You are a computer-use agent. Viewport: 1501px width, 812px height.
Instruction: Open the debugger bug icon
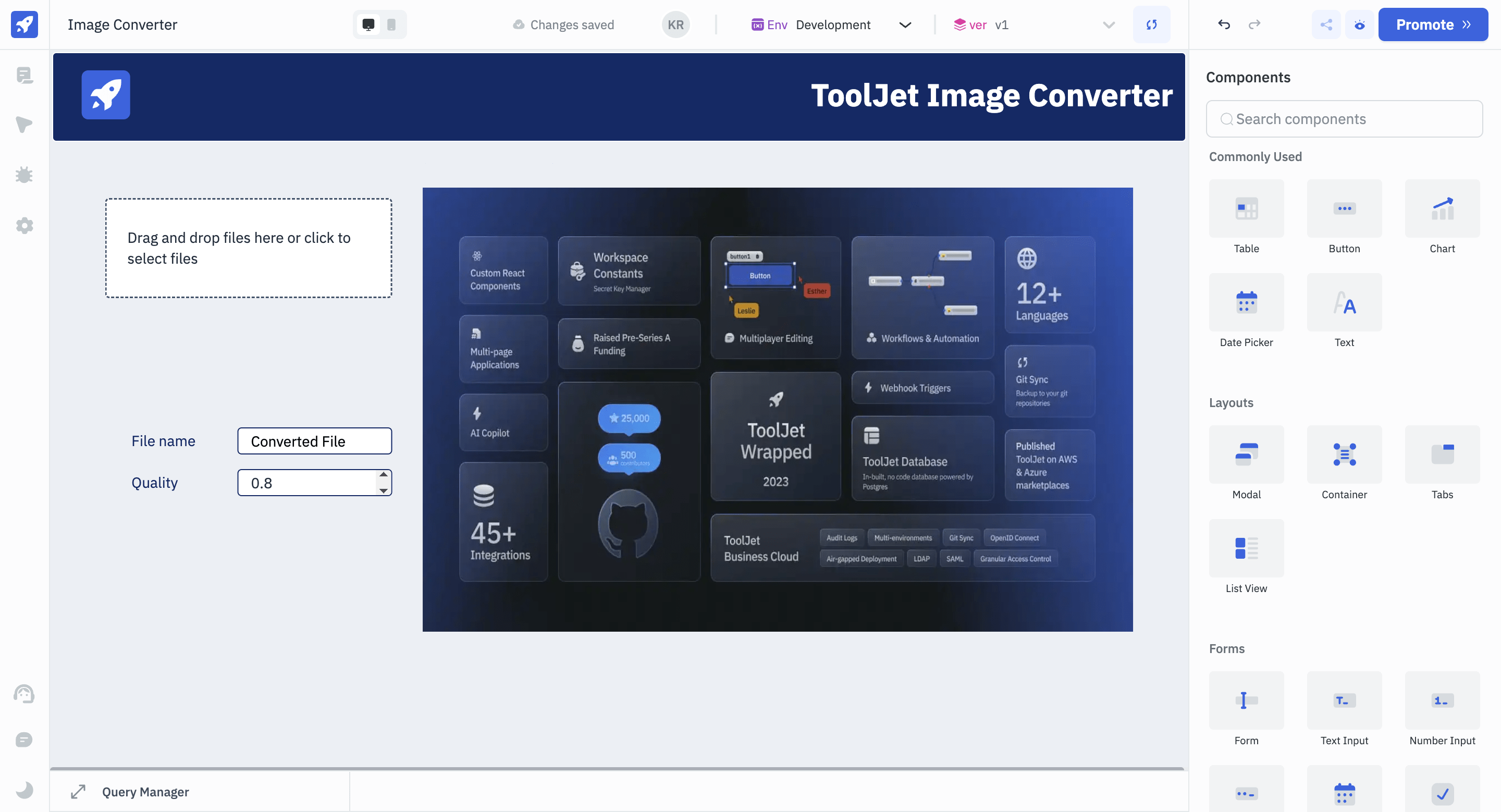pyautogui.click(x=24, y=175)
